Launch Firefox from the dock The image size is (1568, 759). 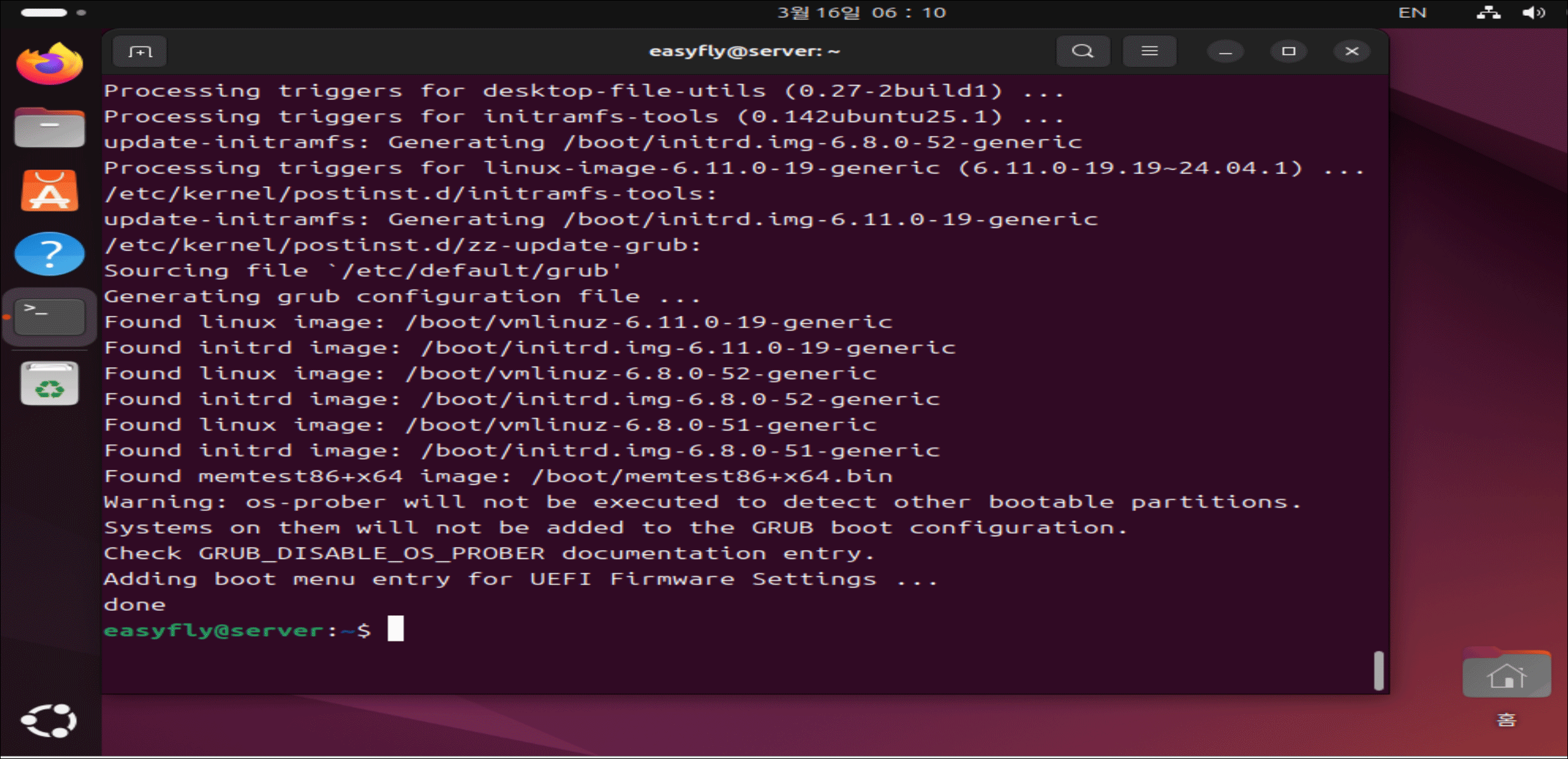pos(49,63)
